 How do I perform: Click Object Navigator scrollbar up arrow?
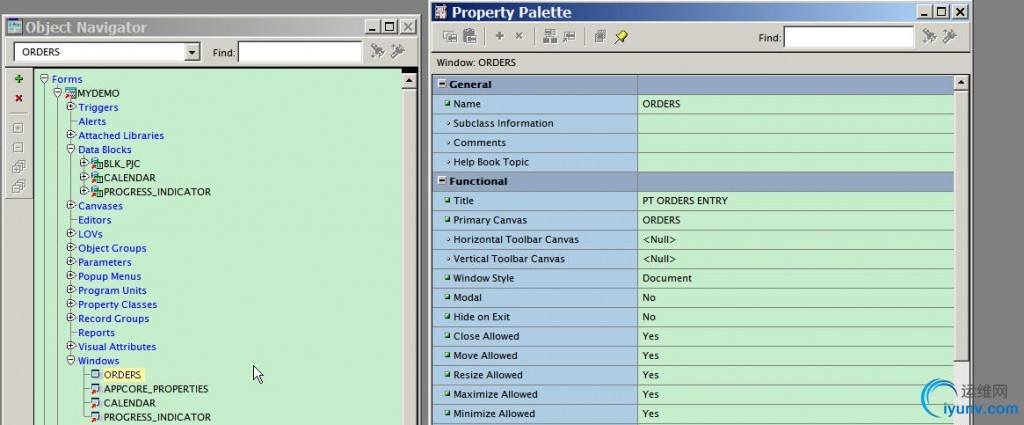point(409,81)
